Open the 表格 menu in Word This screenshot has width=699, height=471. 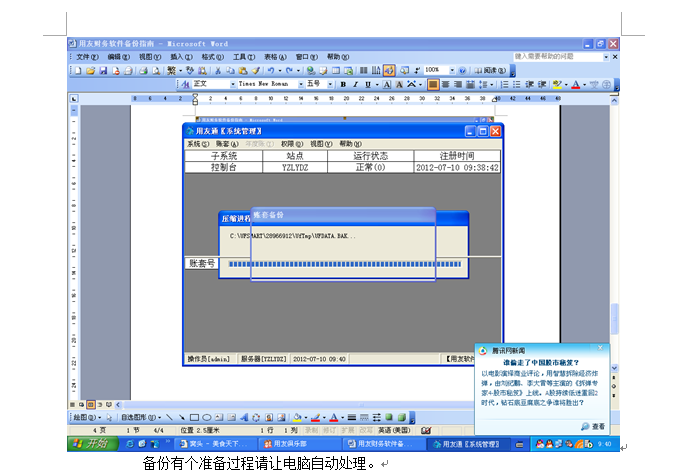[275, 57]
